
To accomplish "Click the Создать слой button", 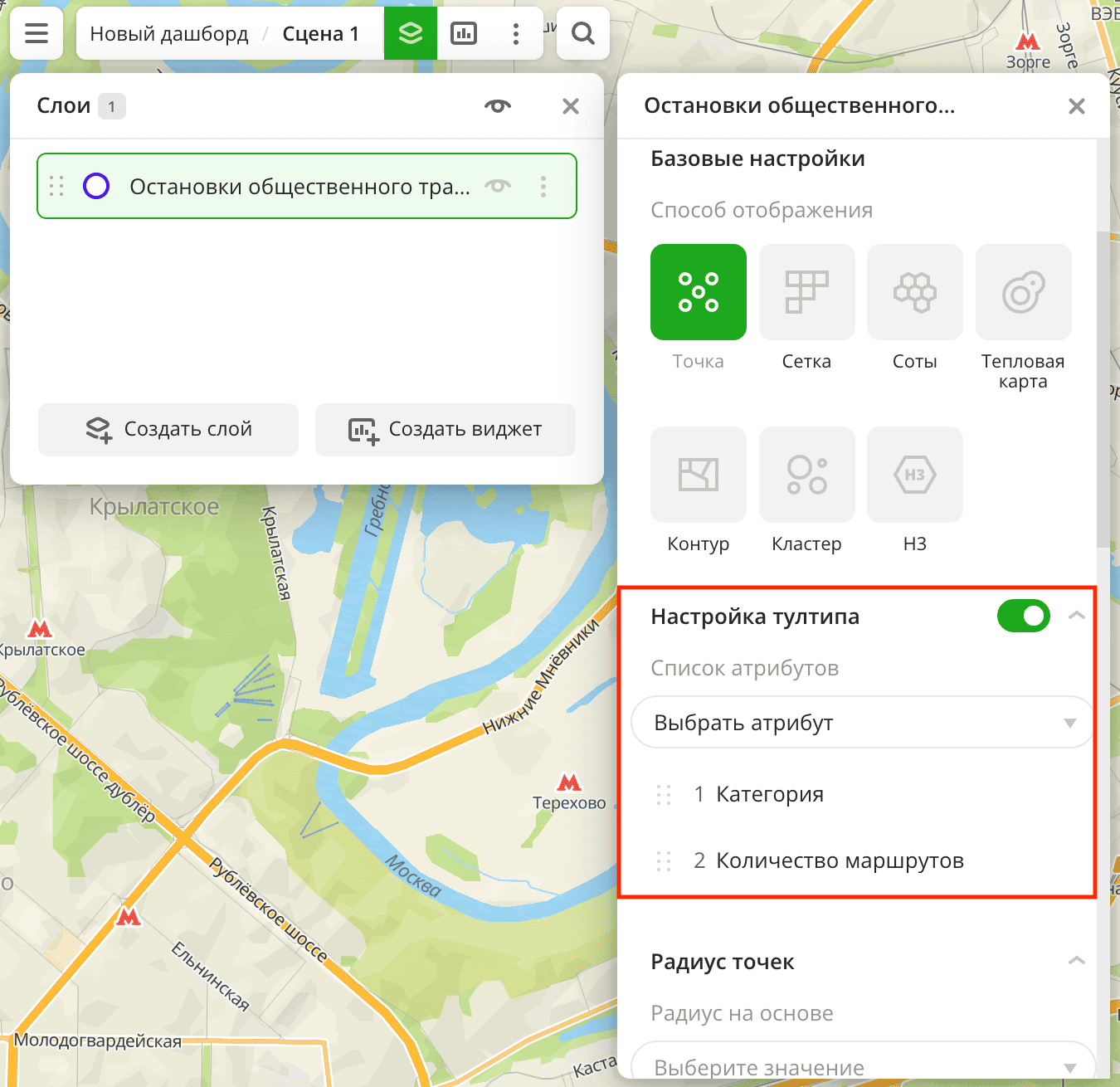I will [168, 430].
